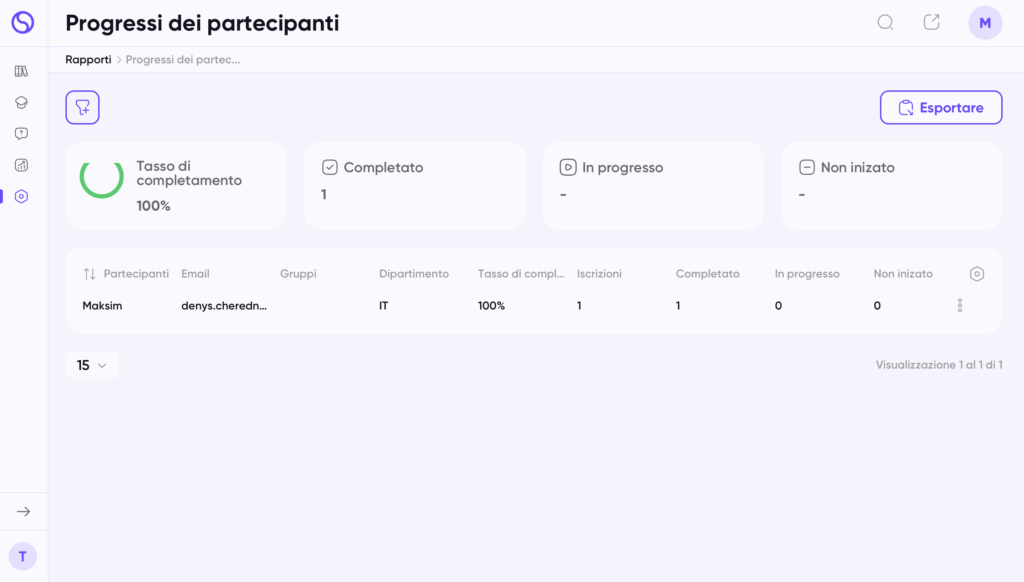Select the Completato summary card
Screen dimensions: 1024x582
point(415,186)
